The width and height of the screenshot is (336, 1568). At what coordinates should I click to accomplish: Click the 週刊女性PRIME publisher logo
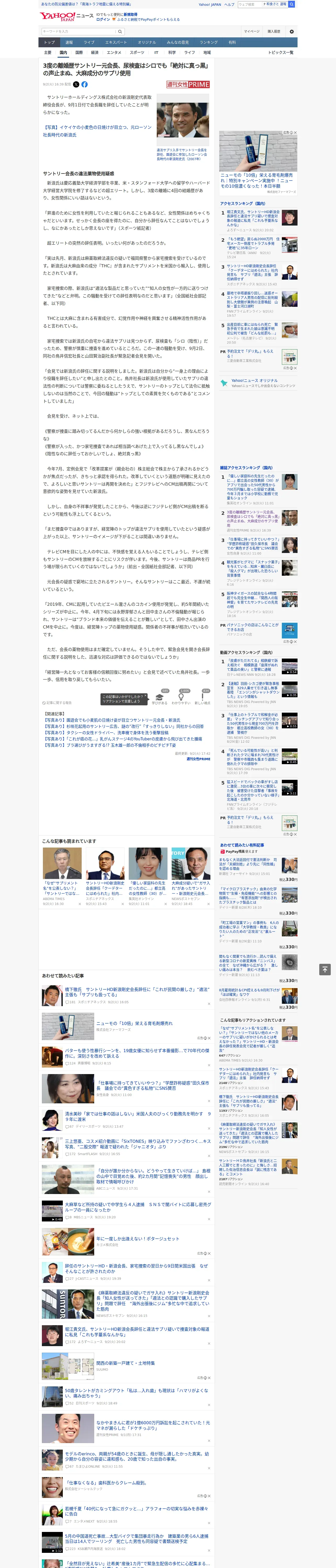[188, 85]
